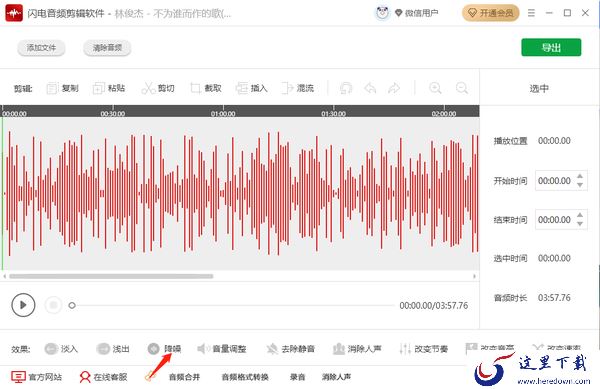Viewport: 600px width, 389px height.
Task: Export audio with the green 导出 button
Action: pos(551,47)
